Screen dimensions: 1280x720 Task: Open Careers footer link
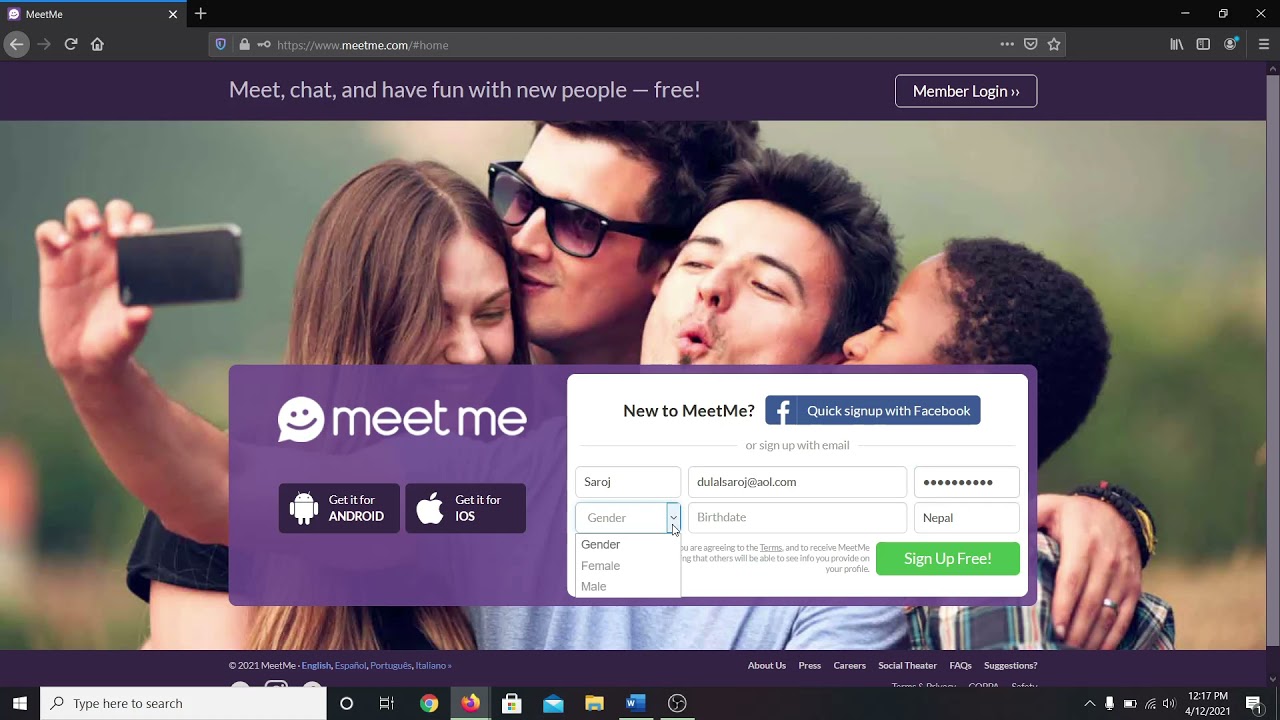(850, 666)
